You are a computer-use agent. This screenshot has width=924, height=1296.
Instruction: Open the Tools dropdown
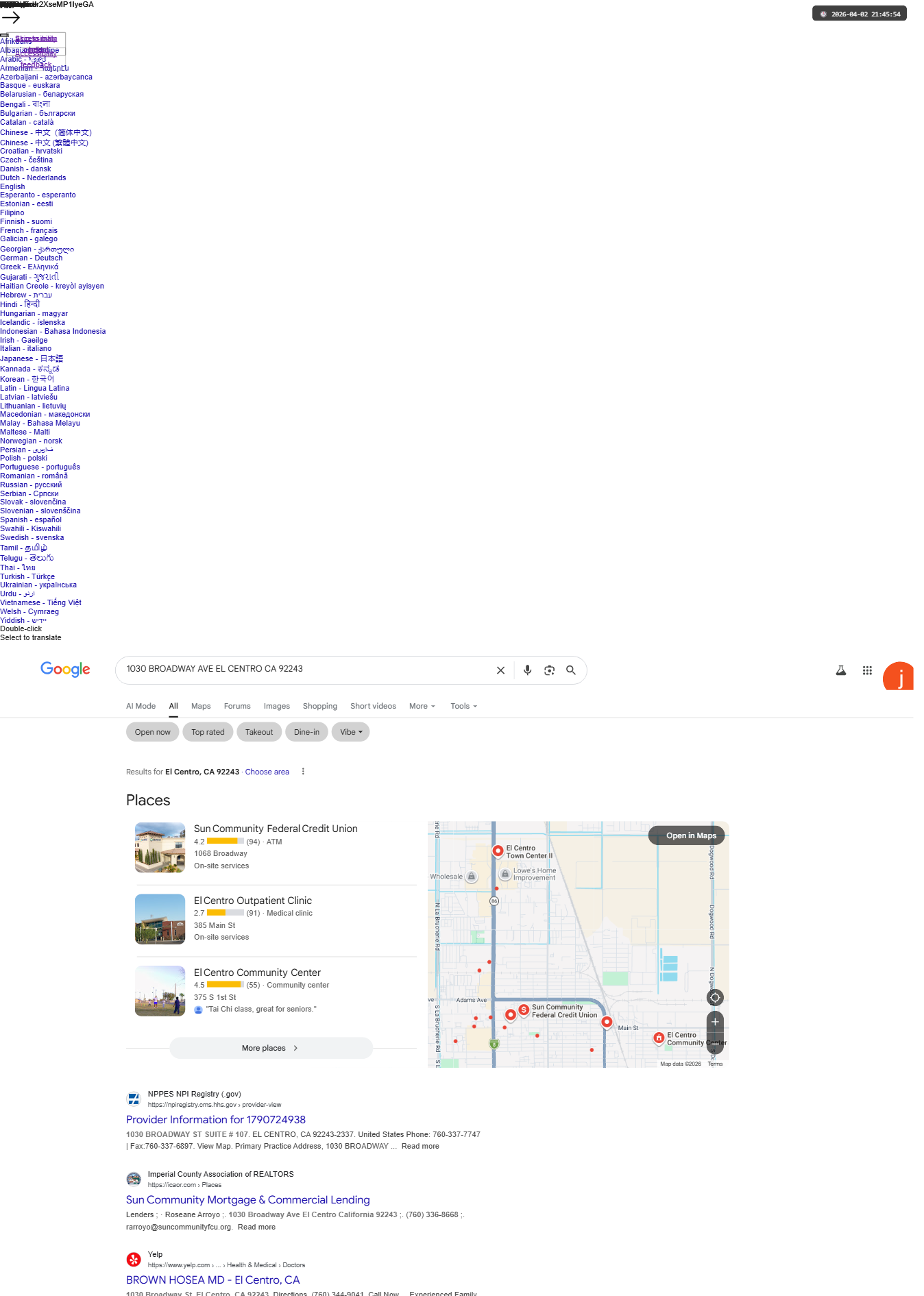point(464,706)
